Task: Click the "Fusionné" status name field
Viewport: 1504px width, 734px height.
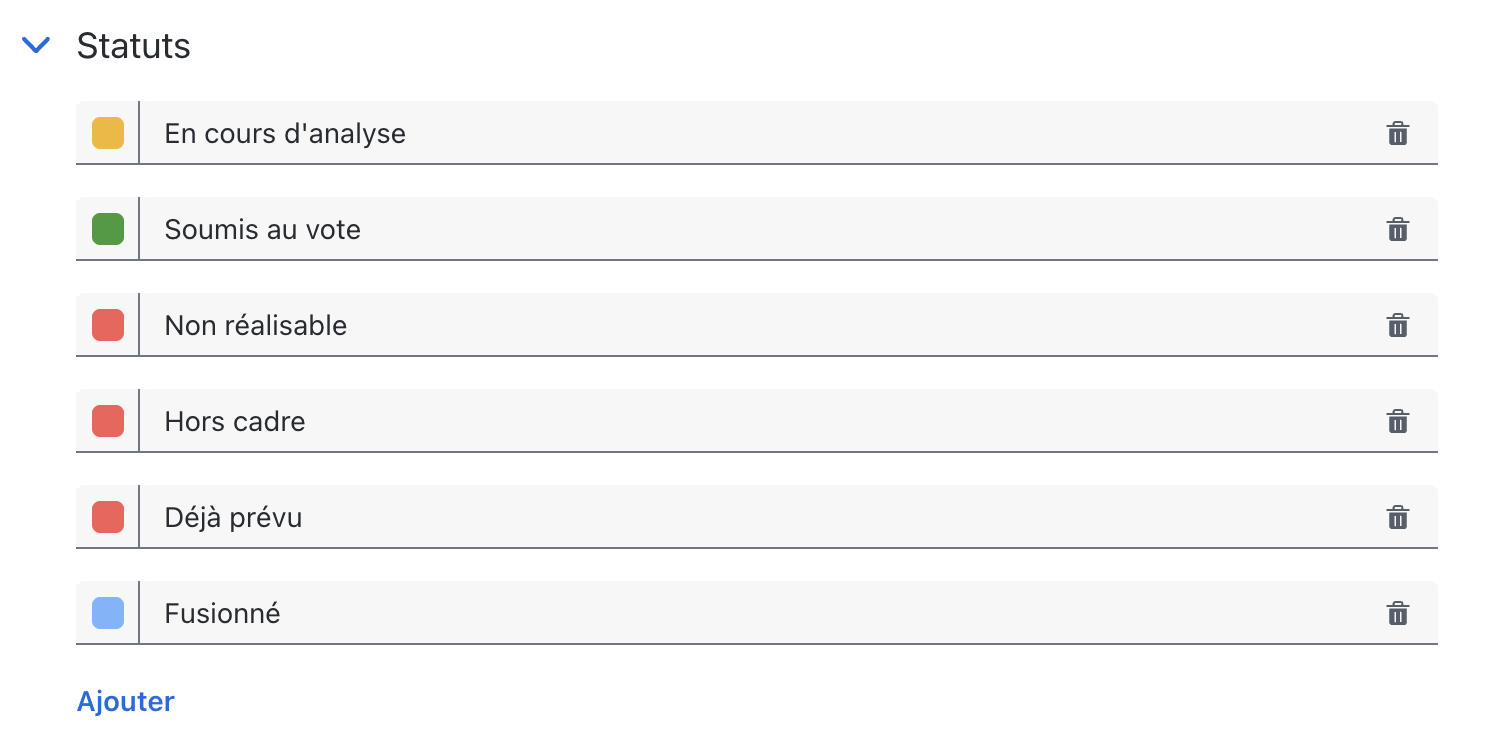Action: (x=755, y=613)
